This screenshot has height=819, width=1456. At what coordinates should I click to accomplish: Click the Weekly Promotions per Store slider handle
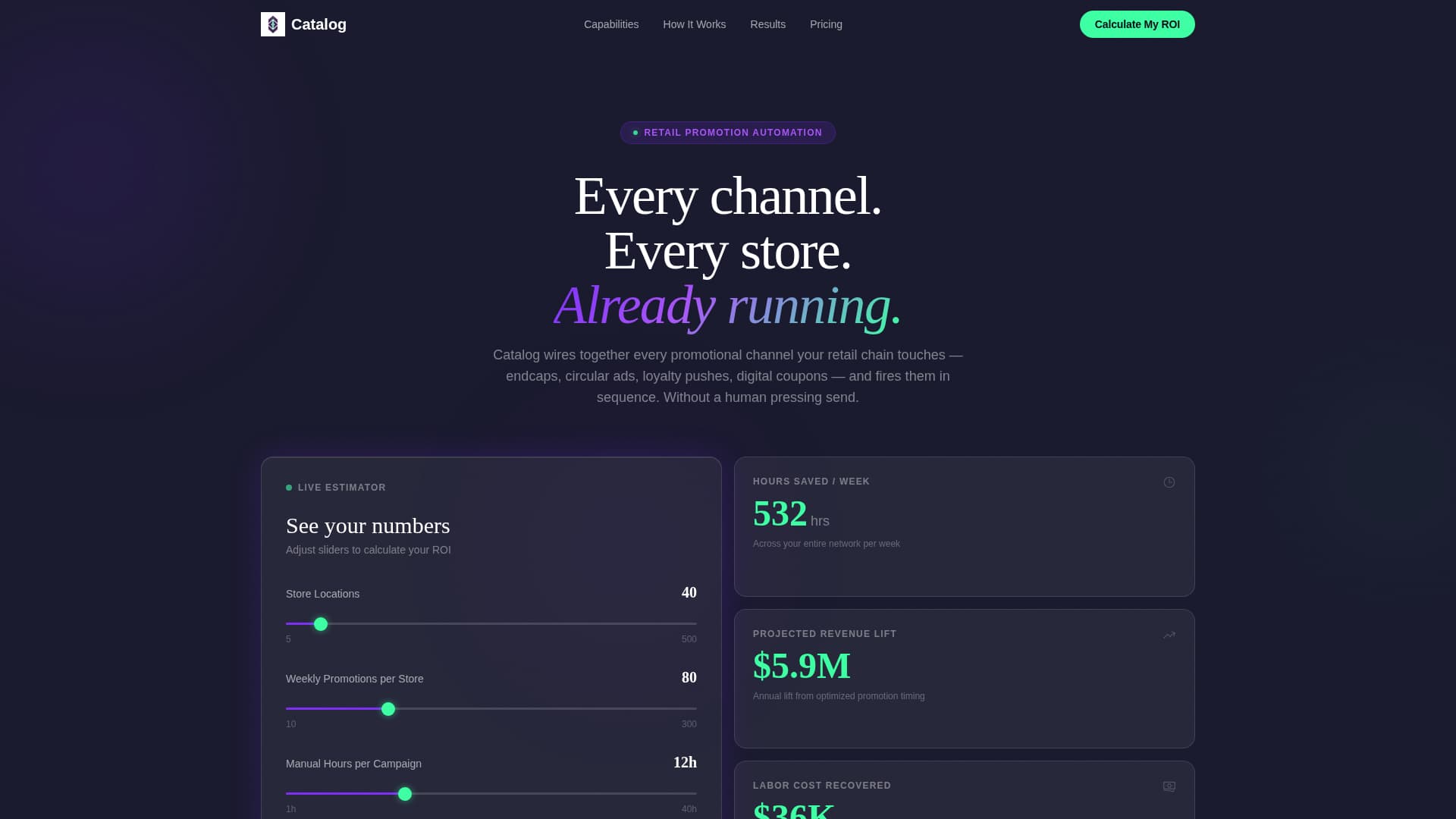(388, 709)
